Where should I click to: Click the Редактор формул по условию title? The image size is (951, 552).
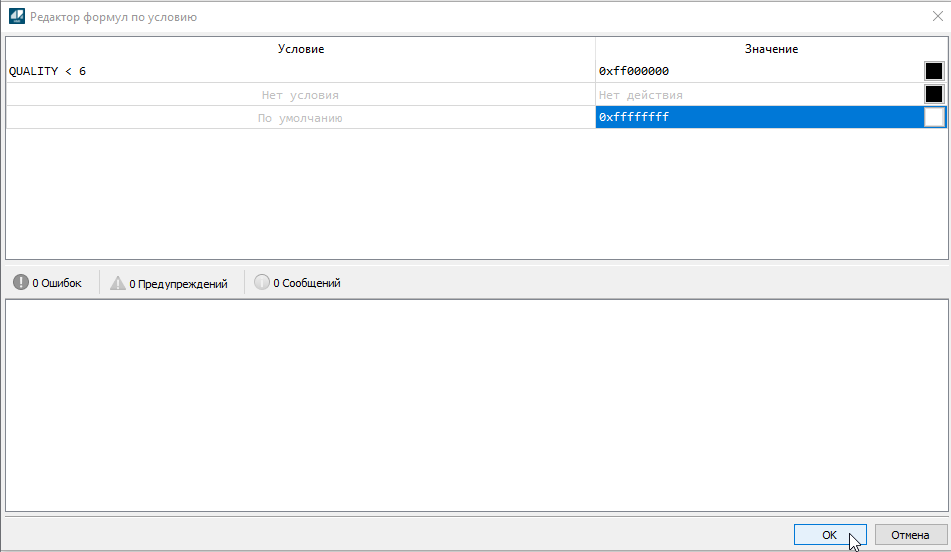pos(113,17)
